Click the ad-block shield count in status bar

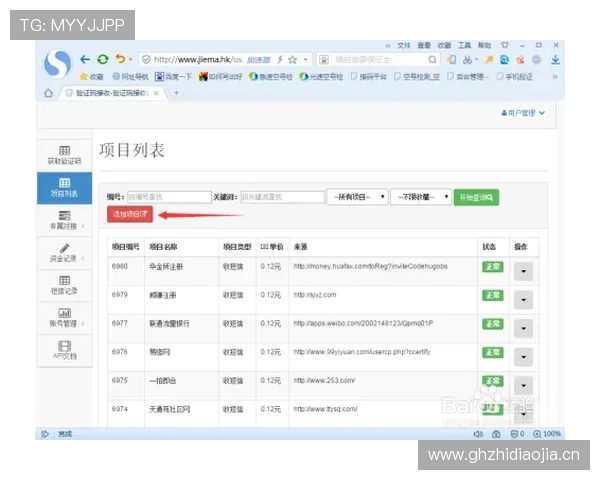pos(517,434)
